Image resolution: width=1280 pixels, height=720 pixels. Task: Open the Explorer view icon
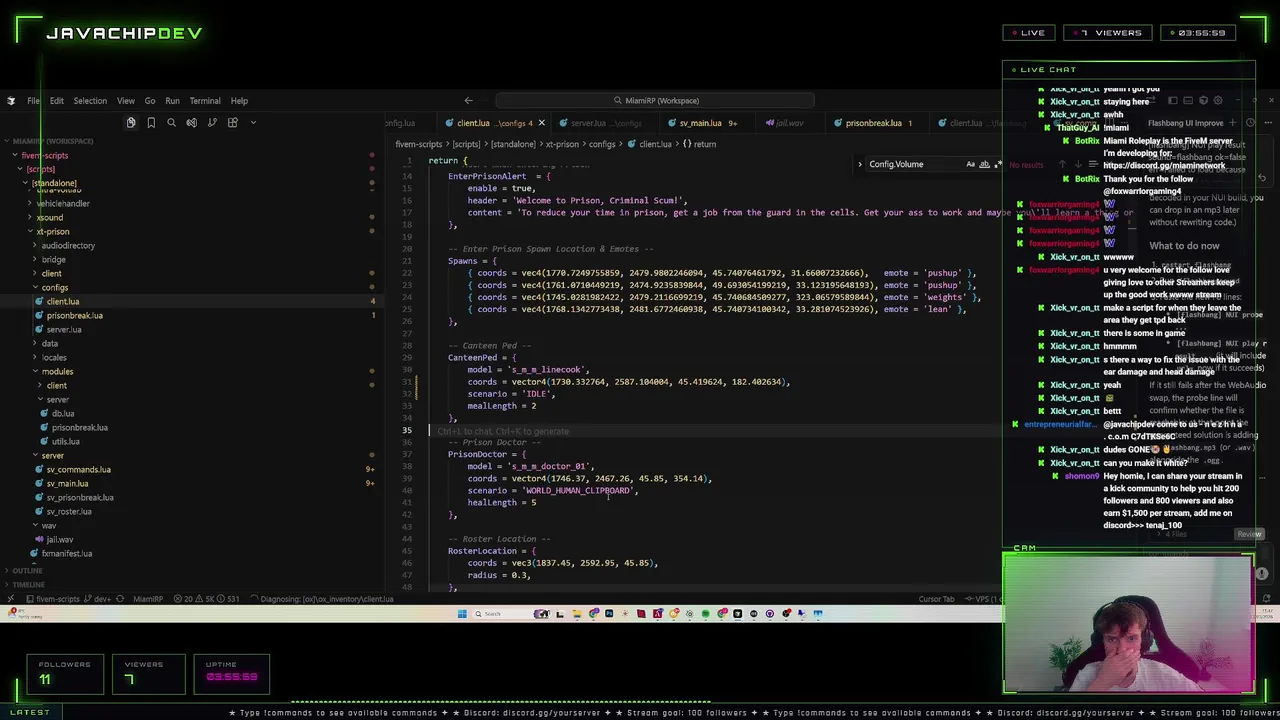click(x=130, y=122)
